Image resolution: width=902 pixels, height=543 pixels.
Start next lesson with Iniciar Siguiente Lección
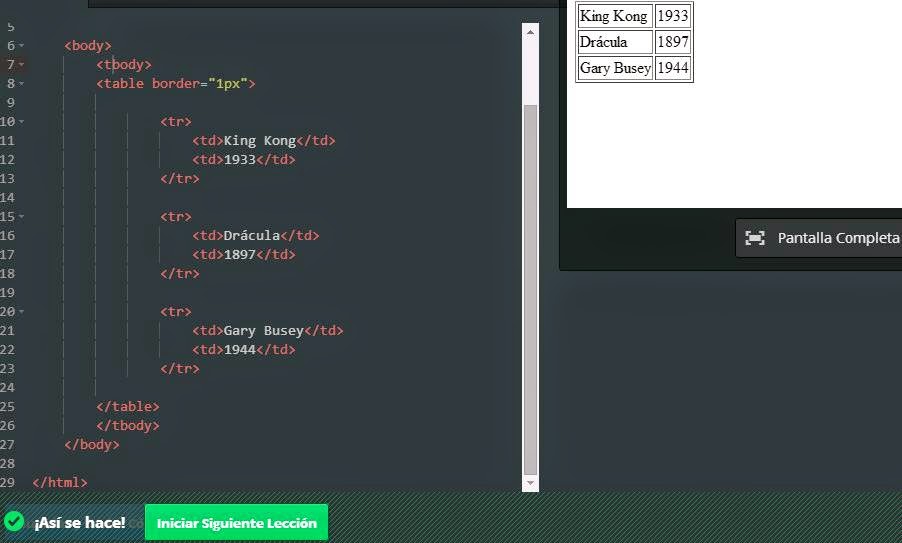coord(236,523)
